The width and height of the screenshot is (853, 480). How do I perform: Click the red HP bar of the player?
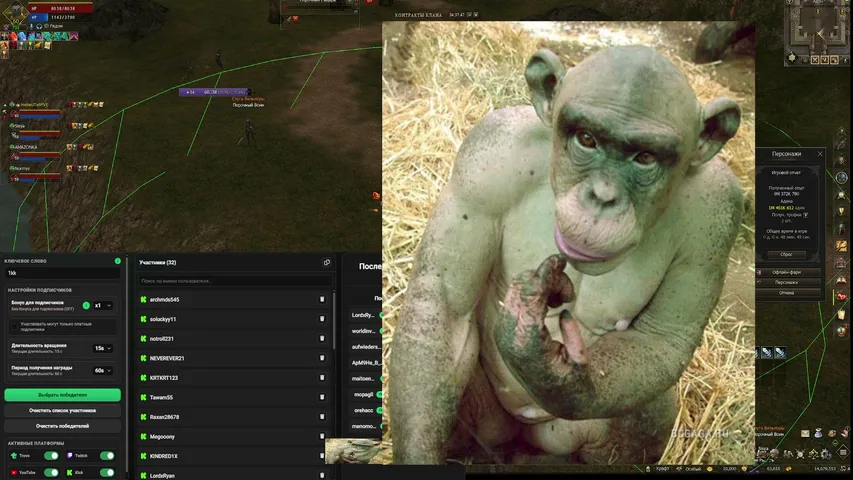pos(61,9)
